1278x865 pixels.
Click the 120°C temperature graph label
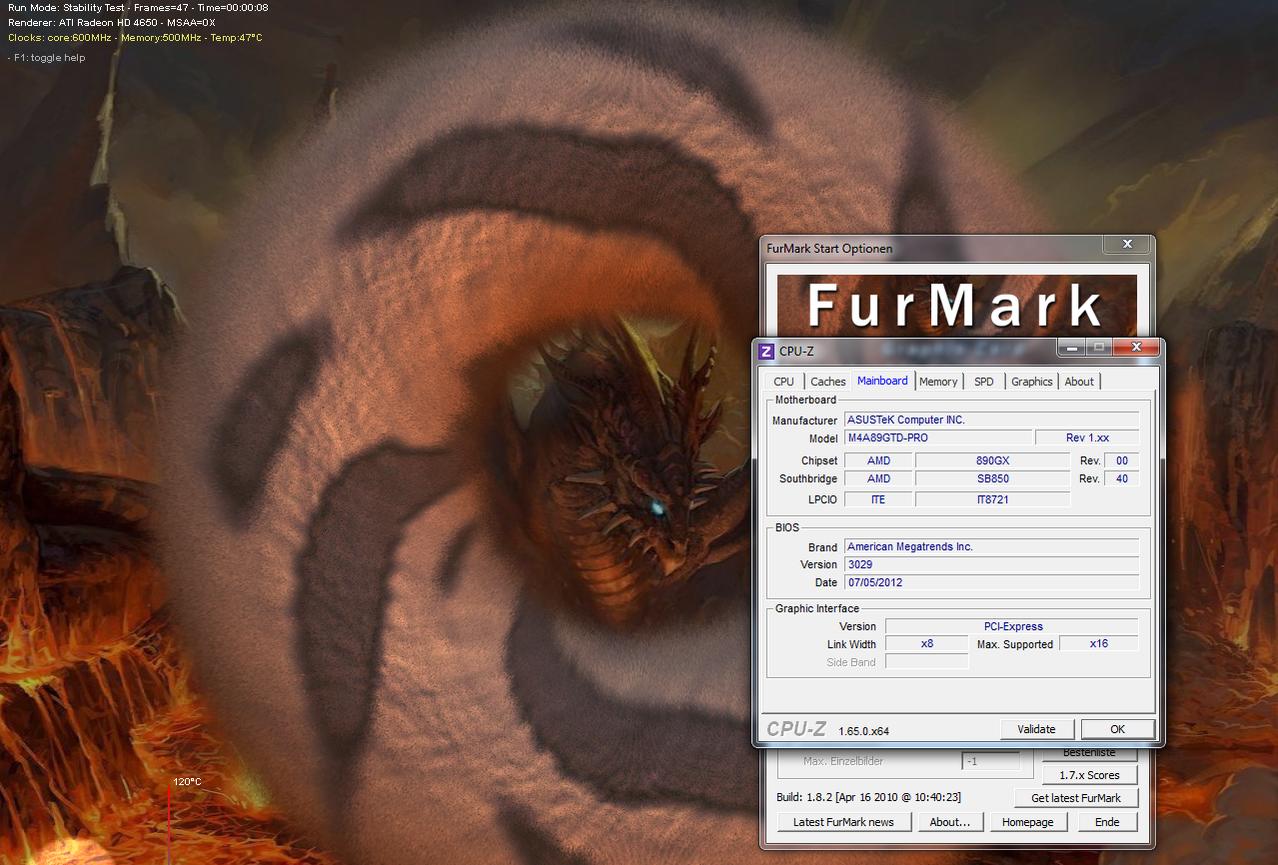click(x=187, y=782)
